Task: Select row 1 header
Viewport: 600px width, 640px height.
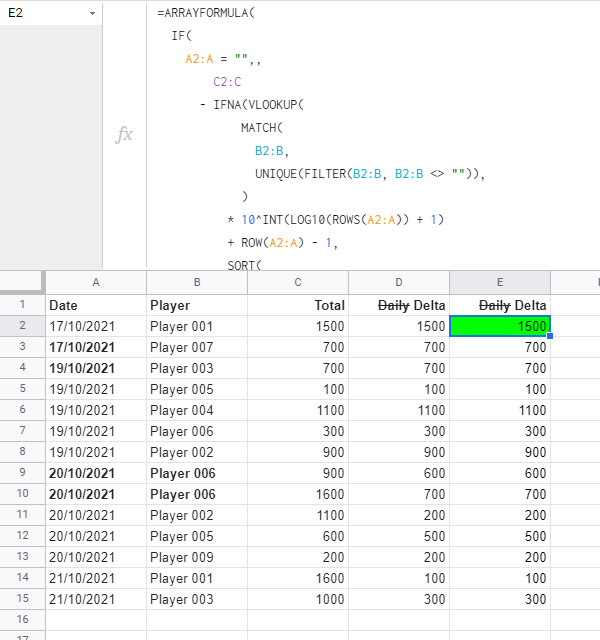Action: (x=22, y=305)
